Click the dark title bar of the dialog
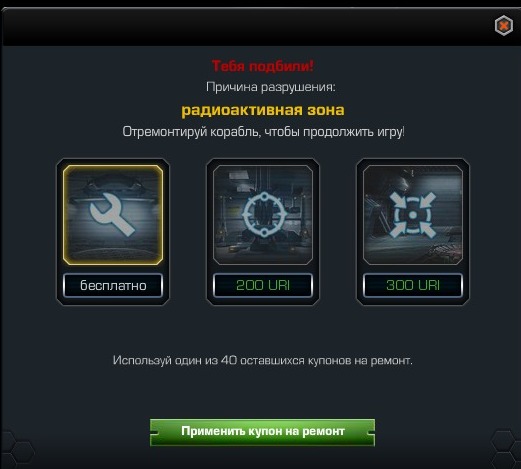521x469 pixels. 247,27
